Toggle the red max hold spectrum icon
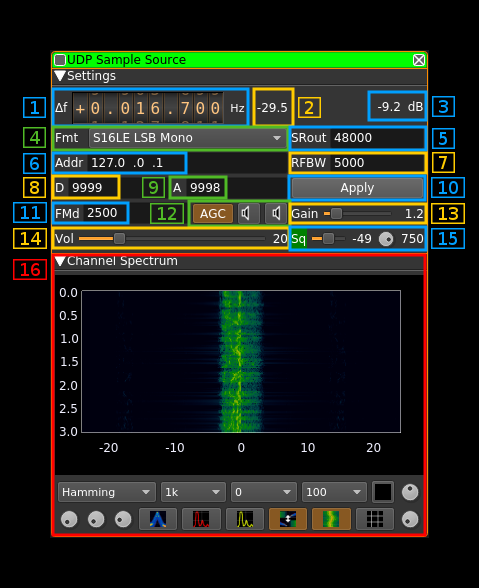The image size is (479, 588). pos(201,519)
